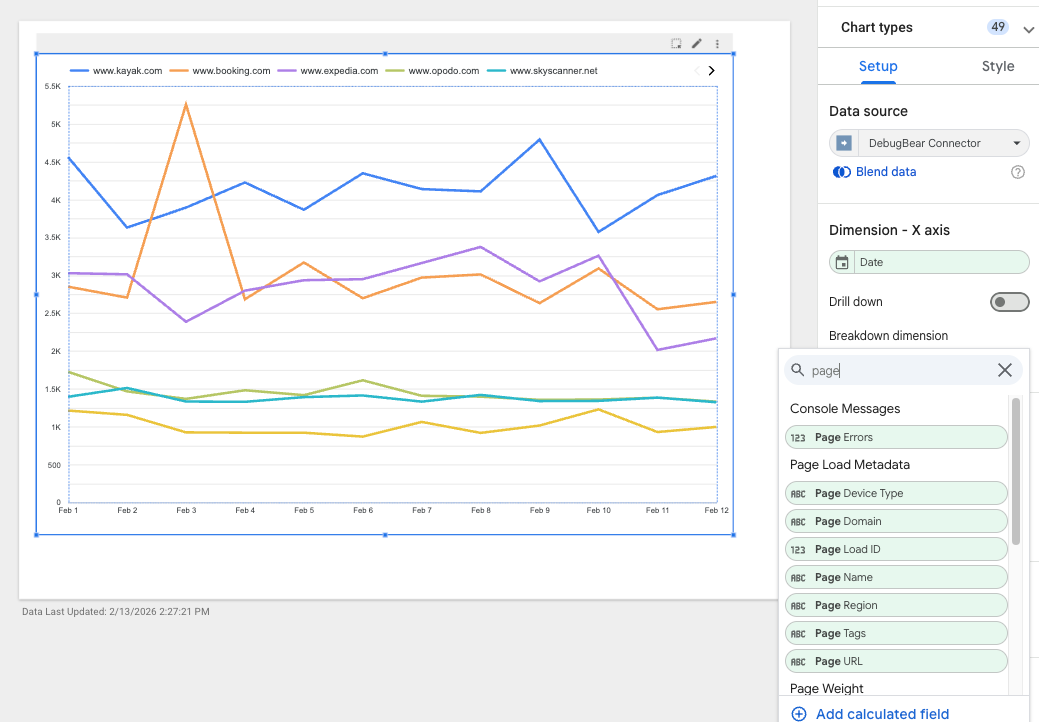Screen dimensions: 1039x722
Task: Click the Blend data link
Action: (885, 172)
